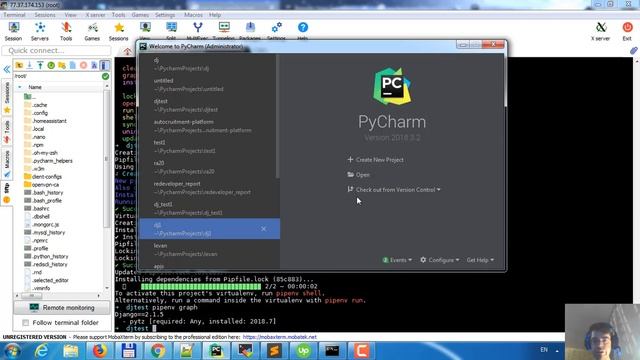Image resolution: width=640 pixels, height=360 pixels.
Task: Open Firefox from the Windows taskbar
Action: point(100,351)
